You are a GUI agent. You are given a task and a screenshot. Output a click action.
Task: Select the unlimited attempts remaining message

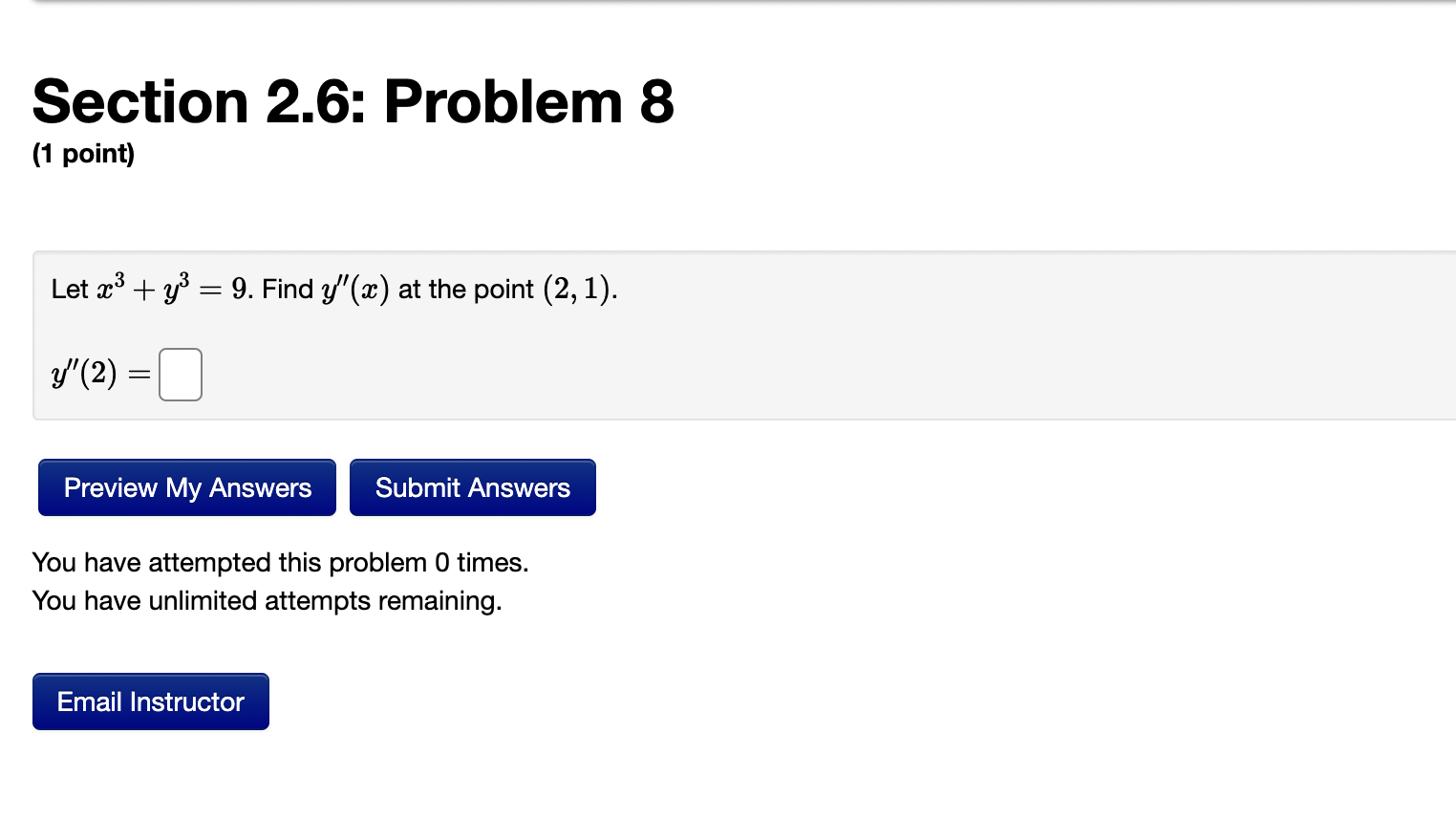click(268, 601)
